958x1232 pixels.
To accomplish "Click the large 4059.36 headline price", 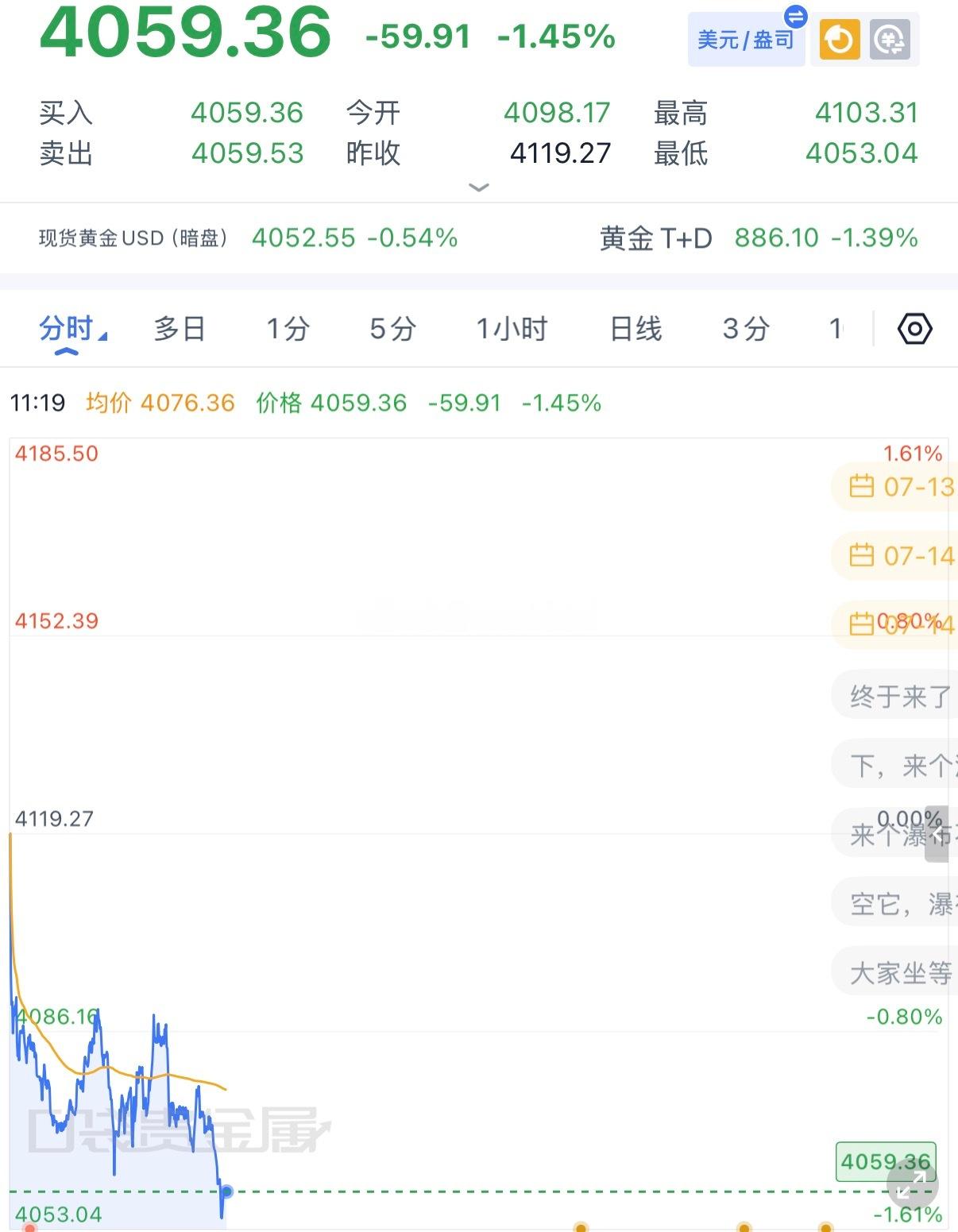I will 185,32.
